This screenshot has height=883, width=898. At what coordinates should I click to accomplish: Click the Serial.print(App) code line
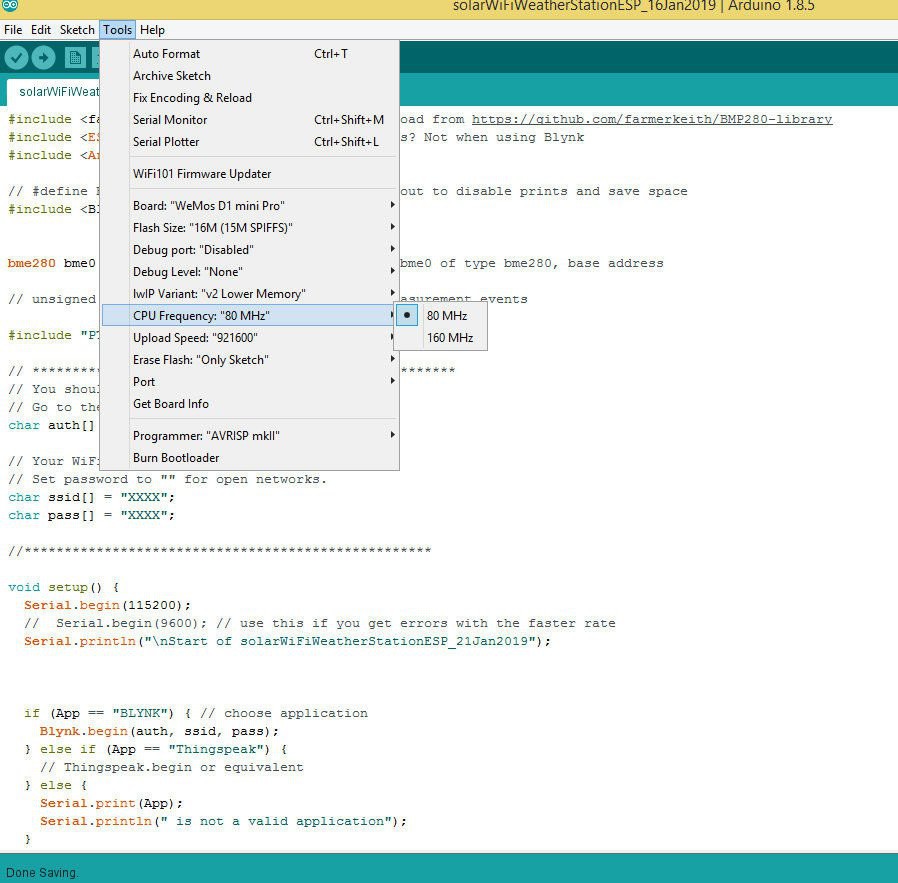pos(111,803)
